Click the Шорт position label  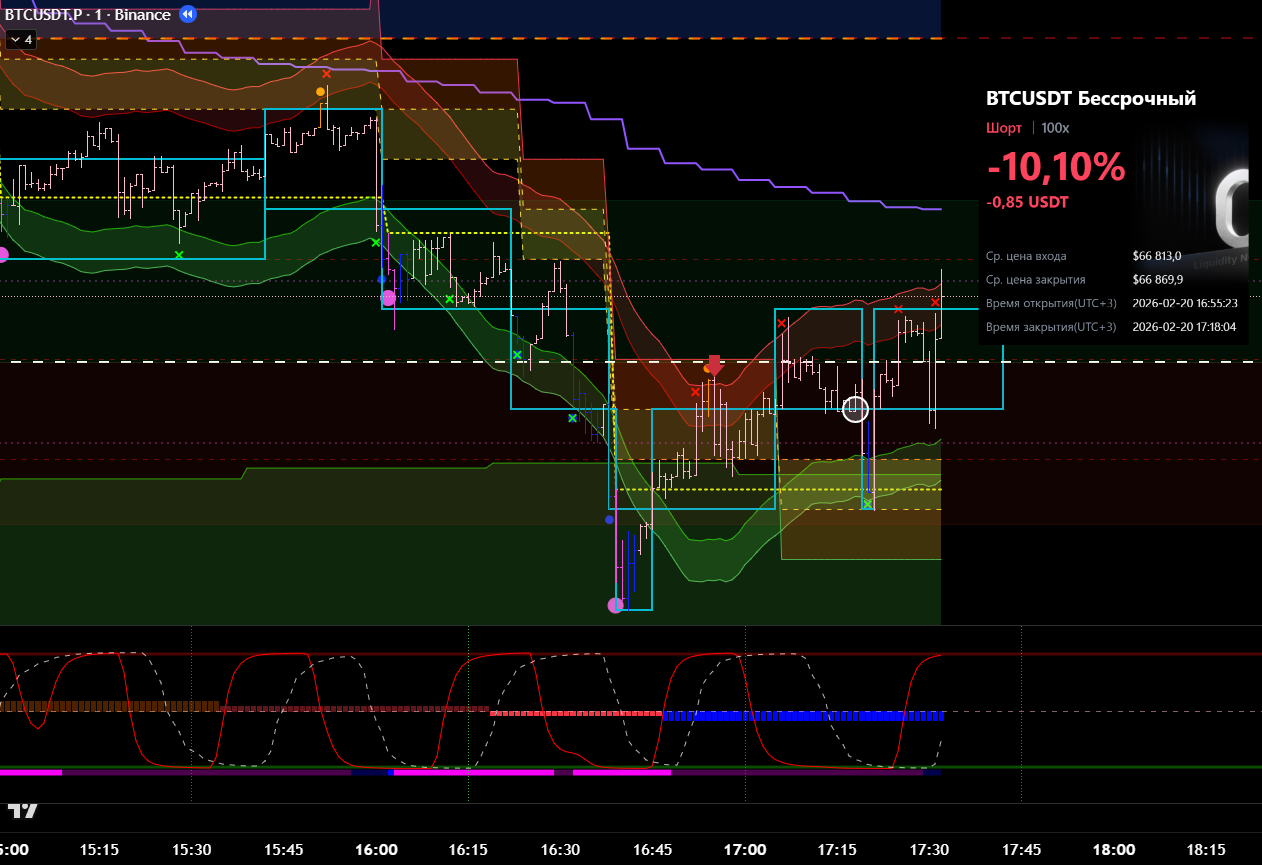(1004, 128)
